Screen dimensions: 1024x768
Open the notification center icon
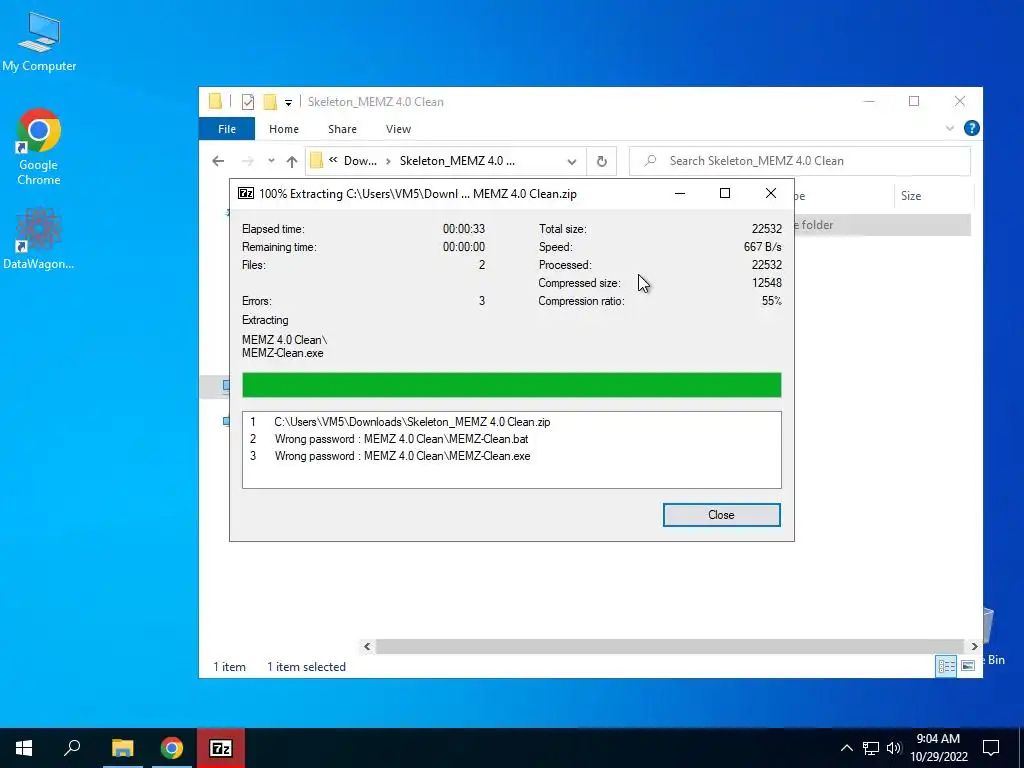coord(991,748)
